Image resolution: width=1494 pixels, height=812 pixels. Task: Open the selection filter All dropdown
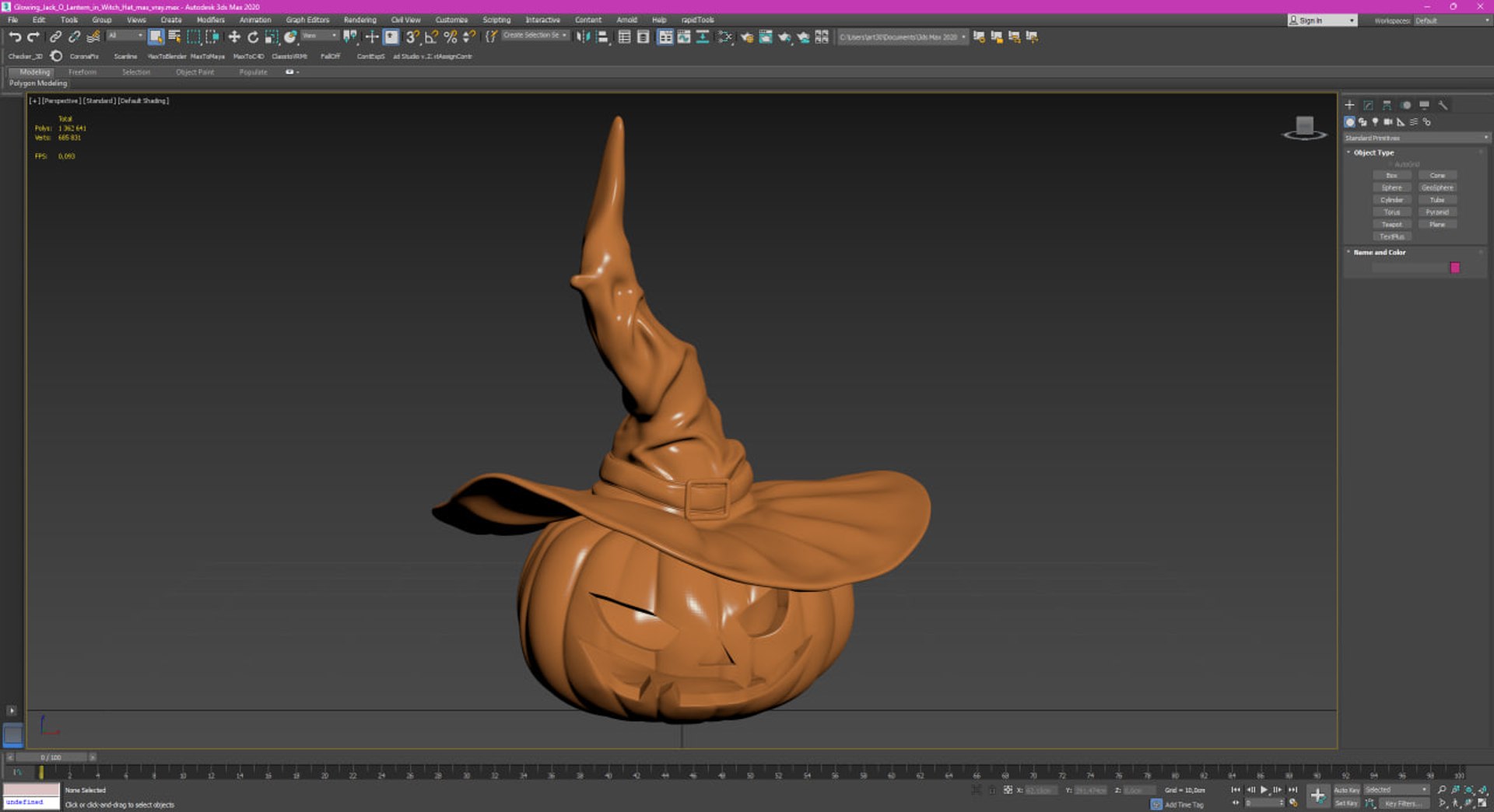[125, 36]
